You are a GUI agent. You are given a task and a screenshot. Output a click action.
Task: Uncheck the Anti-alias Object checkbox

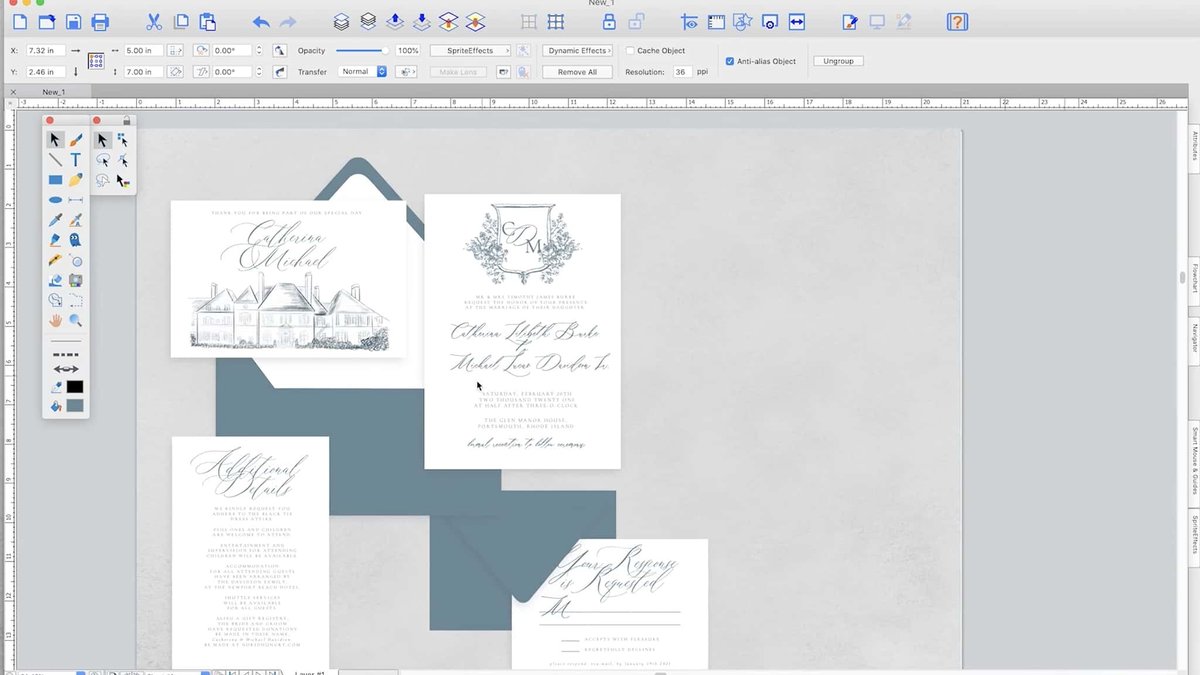click(x=730, y=61)
